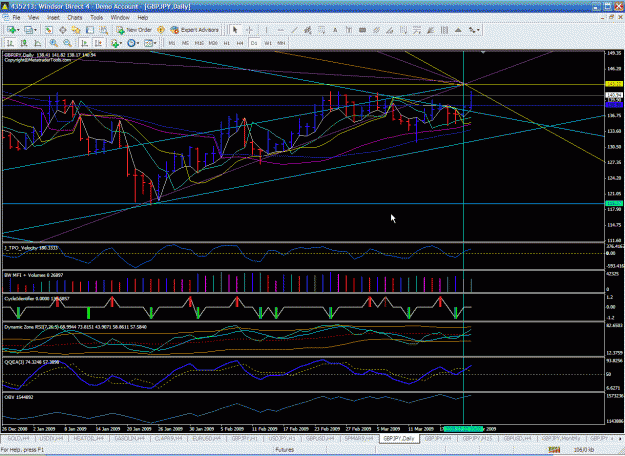Viewport: 625px width, 456px height.
Task: Open the Terminal window icon
Action: (90, 30)
